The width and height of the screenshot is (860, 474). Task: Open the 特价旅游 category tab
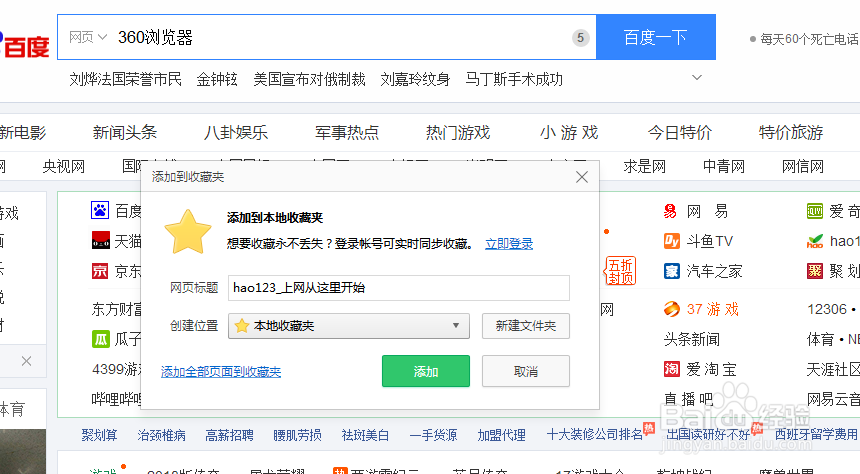[791, 132]
